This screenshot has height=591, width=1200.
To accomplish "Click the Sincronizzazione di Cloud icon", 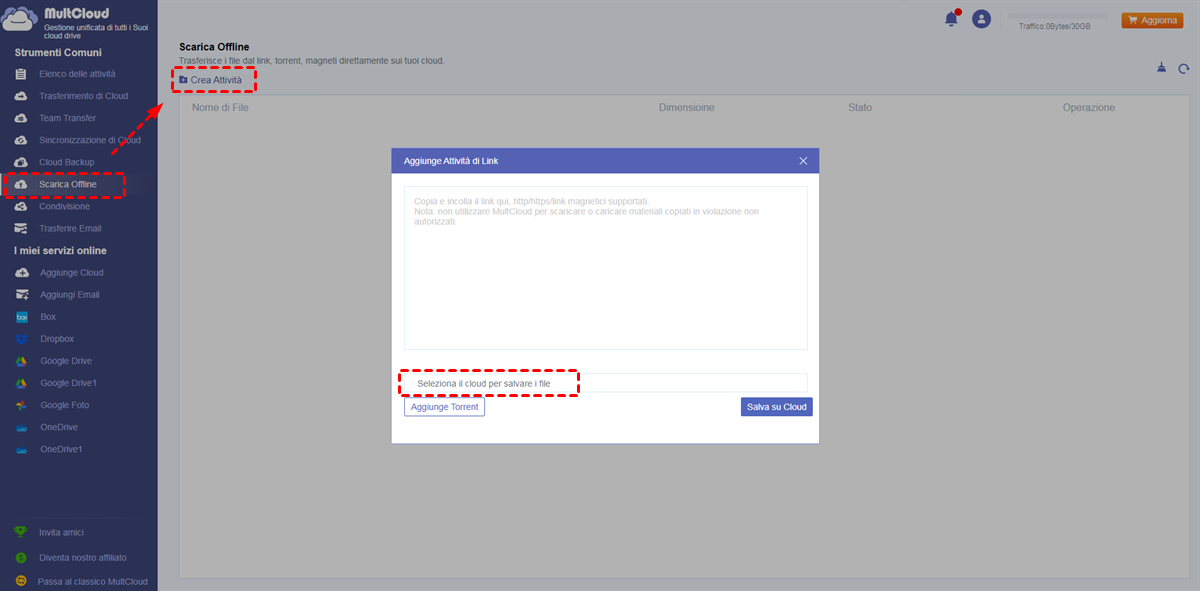I will point(21,140).
